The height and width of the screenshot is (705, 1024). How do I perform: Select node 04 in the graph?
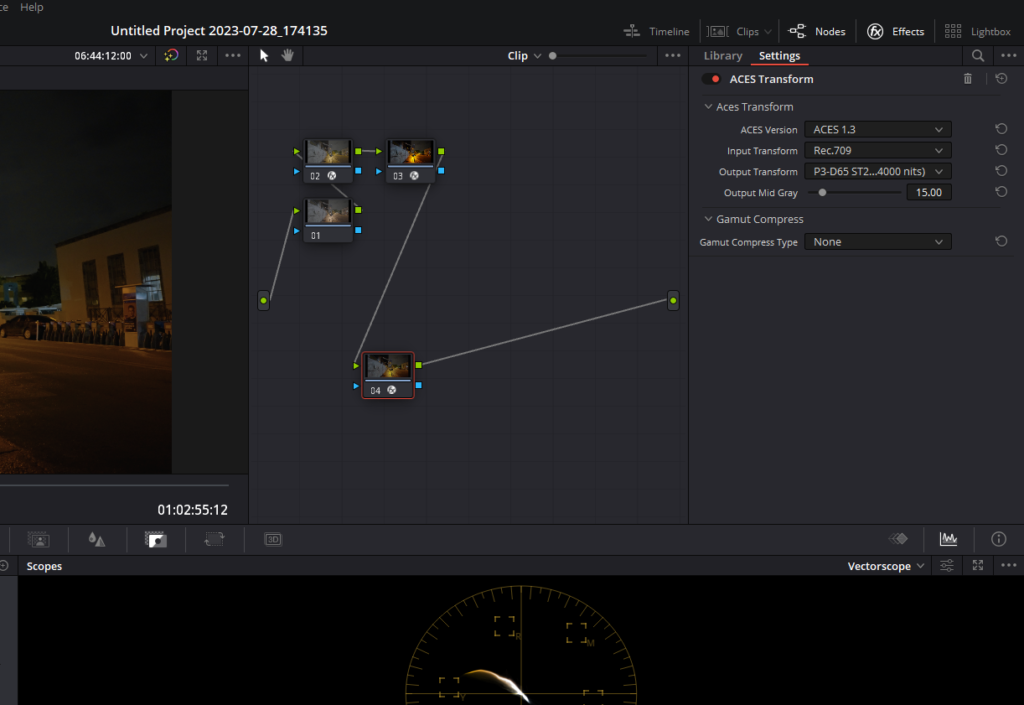point(388,375)
